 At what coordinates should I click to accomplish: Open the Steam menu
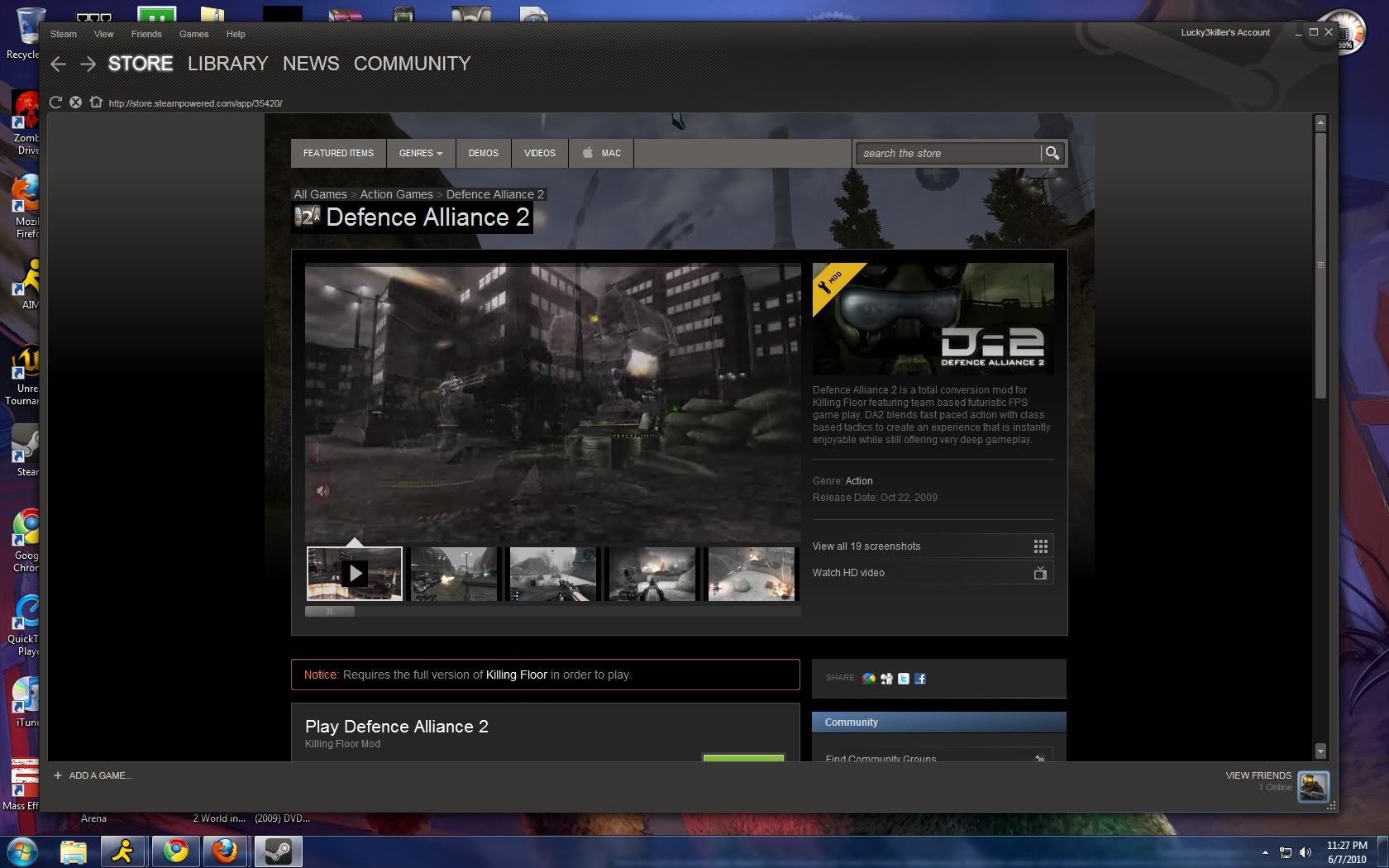click(64, 34)
